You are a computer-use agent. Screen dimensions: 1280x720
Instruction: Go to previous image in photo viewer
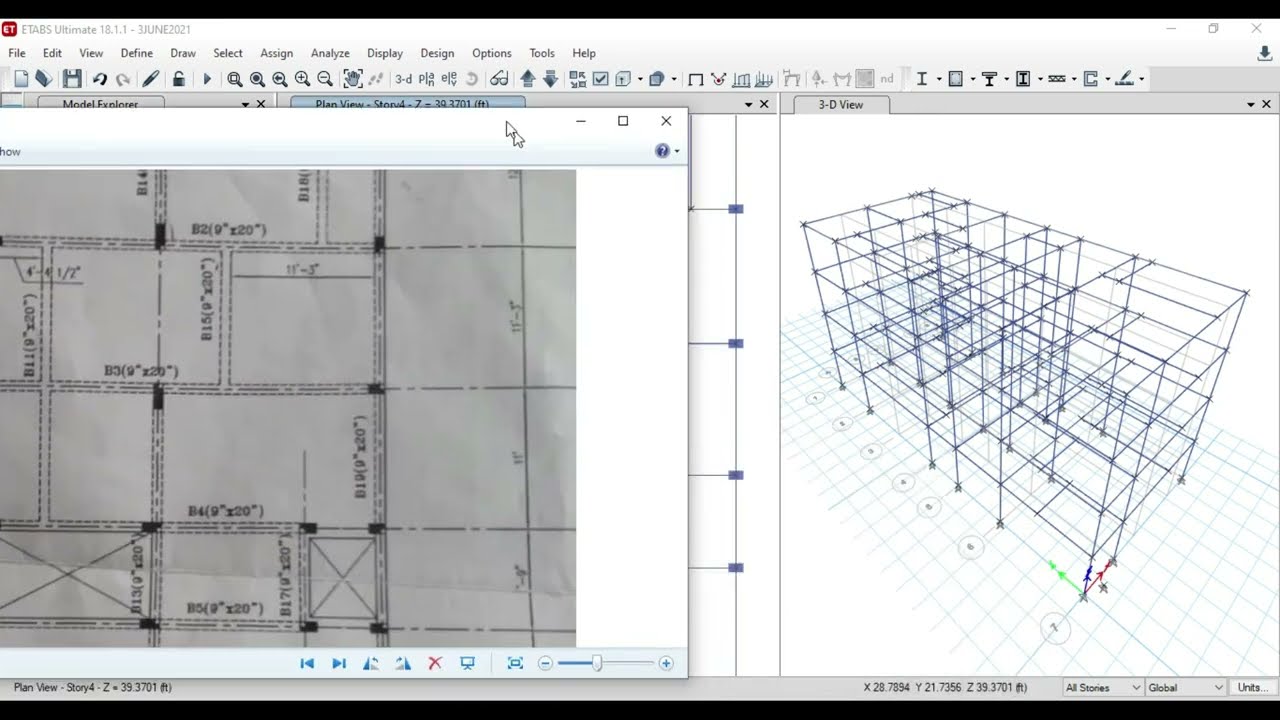click(307, 663)
